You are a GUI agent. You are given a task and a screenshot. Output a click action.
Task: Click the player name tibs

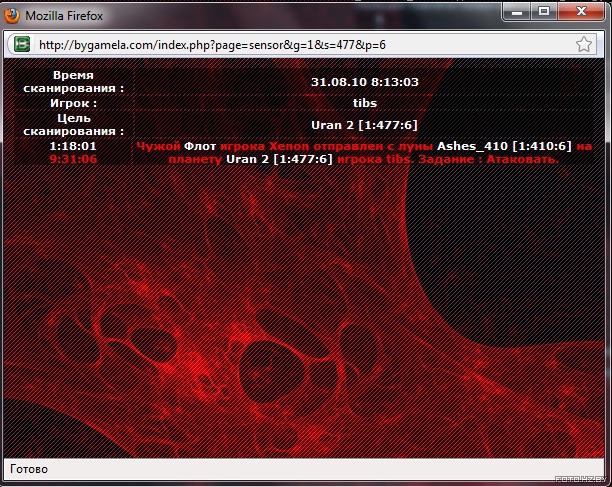(365, 103)
